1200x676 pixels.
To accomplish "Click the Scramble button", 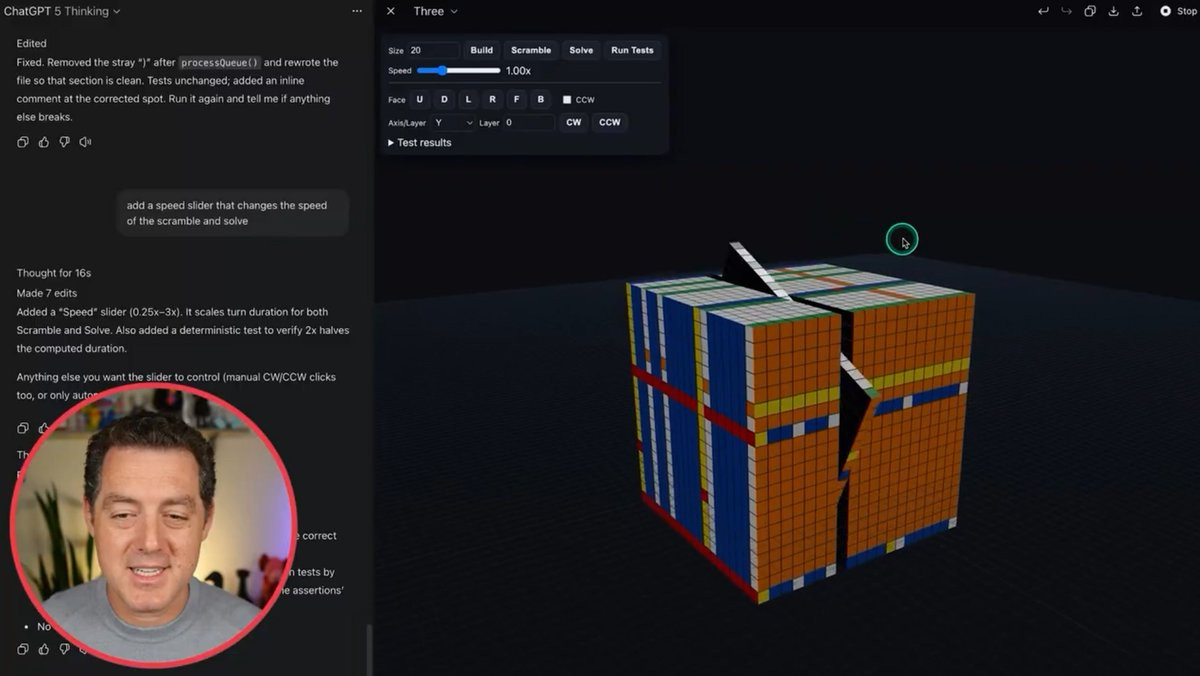I will [x=531, y=50].
